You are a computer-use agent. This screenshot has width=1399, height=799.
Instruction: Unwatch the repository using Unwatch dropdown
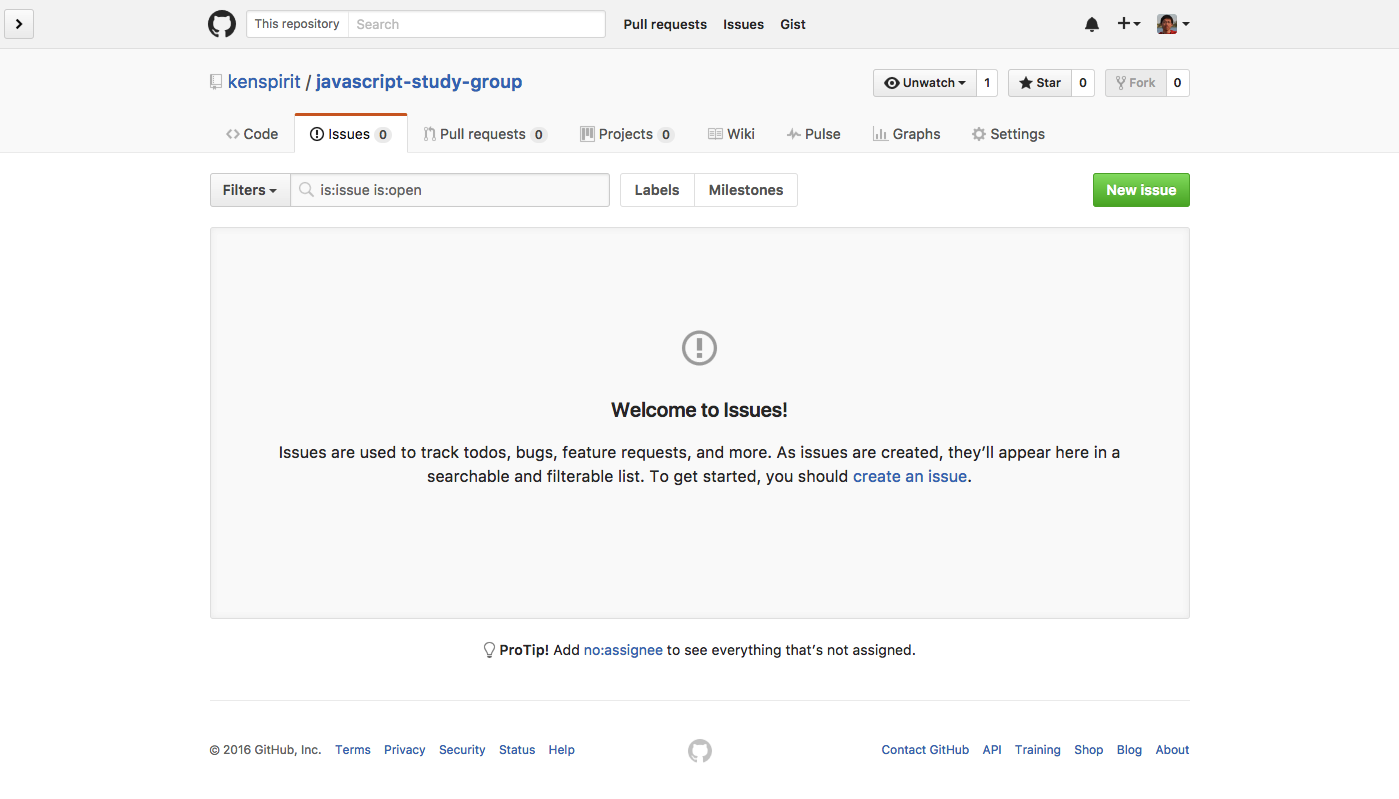click(924, 83)
